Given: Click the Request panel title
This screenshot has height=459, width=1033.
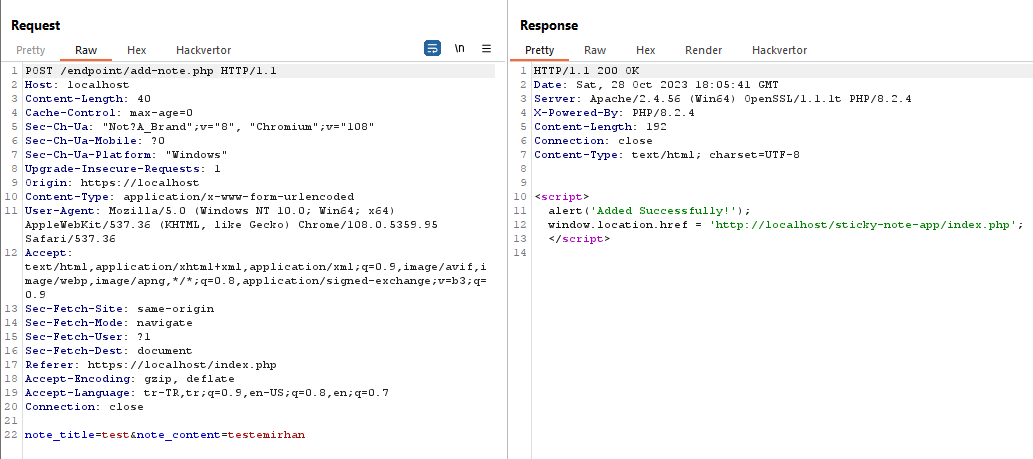Looking at the screenshot, I should [x=36, y=26].
